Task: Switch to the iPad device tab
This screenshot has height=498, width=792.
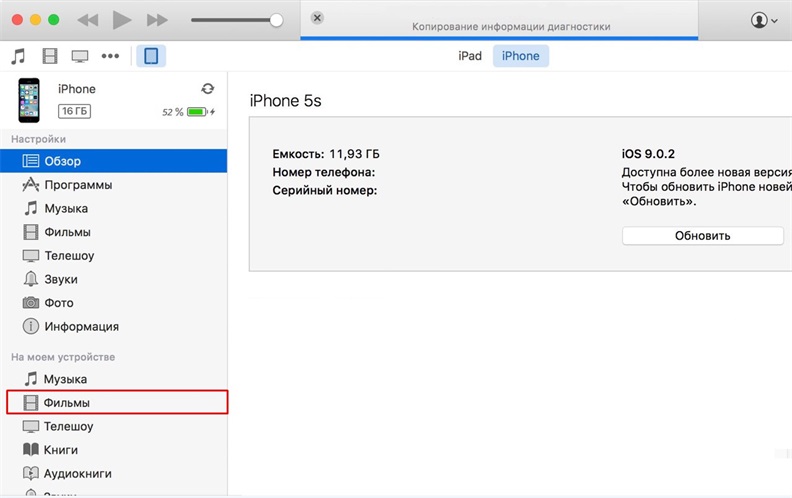Action: coord(470,56)
